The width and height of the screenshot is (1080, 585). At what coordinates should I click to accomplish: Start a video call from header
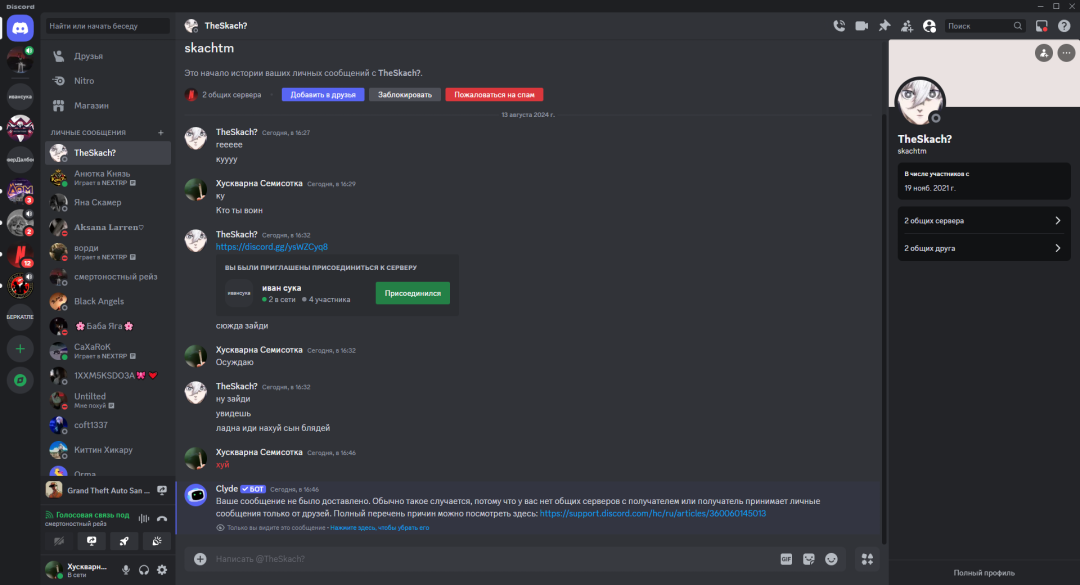[862, 26]
